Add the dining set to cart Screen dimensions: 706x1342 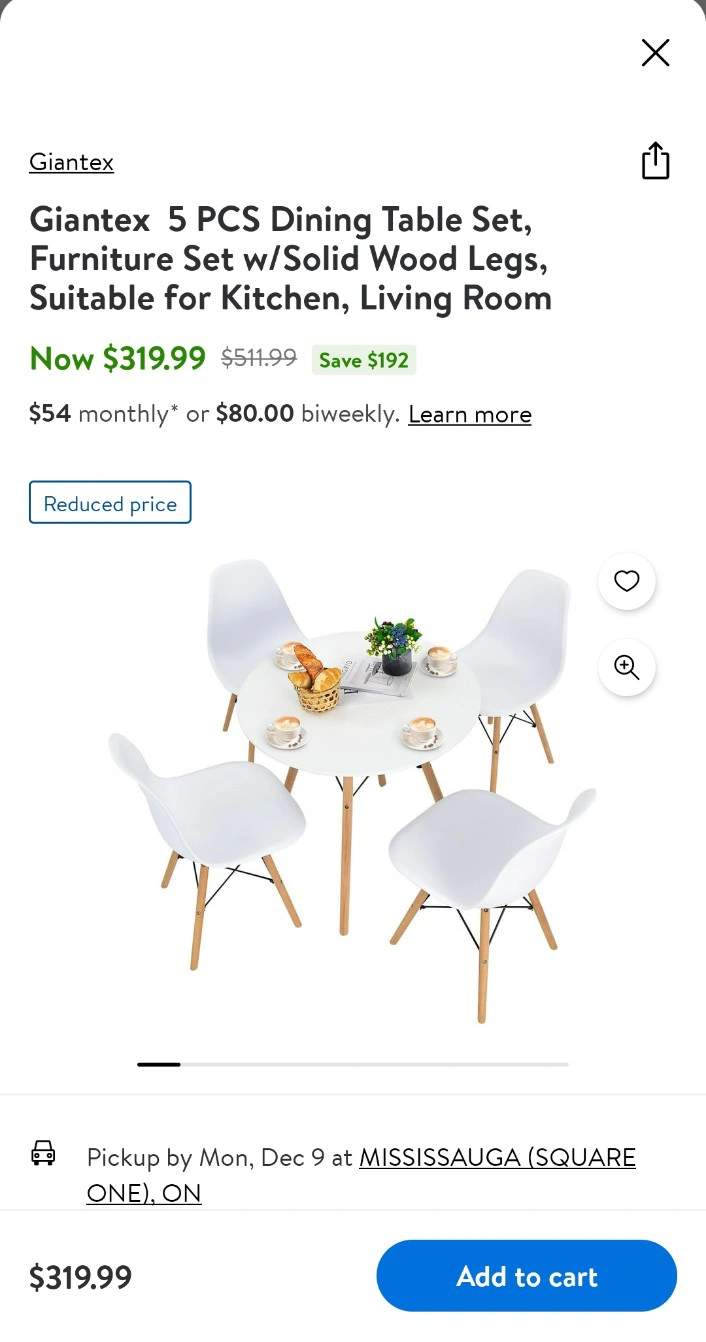click(x=527, y=1276)
